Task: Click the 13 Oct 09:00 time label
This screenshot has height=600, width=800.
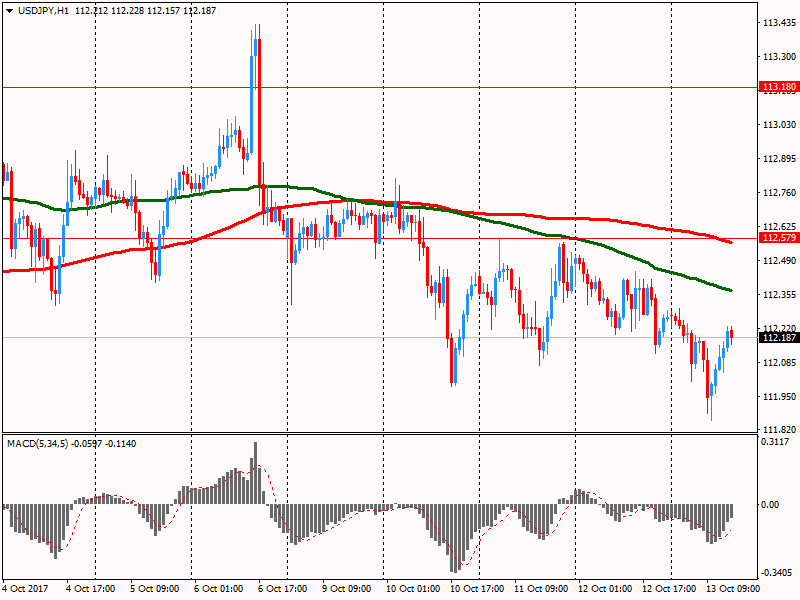Action: point(733,589)
